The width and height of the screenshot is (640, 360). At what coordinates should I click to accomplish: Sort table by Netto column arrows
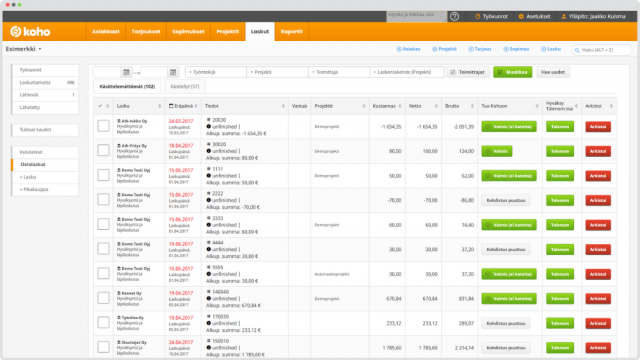tap(436, 106)
